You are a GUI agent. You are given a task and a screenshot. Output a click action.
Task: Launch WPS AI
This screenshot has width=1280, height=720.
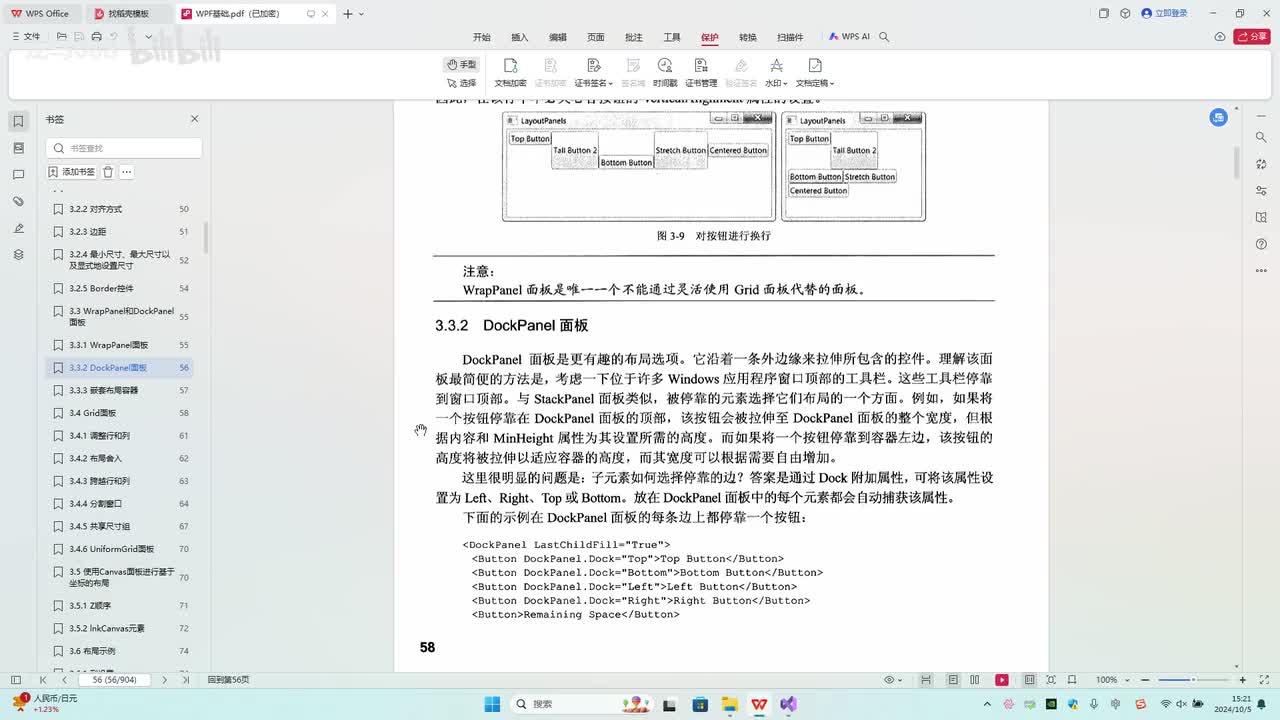coord(849,37)
